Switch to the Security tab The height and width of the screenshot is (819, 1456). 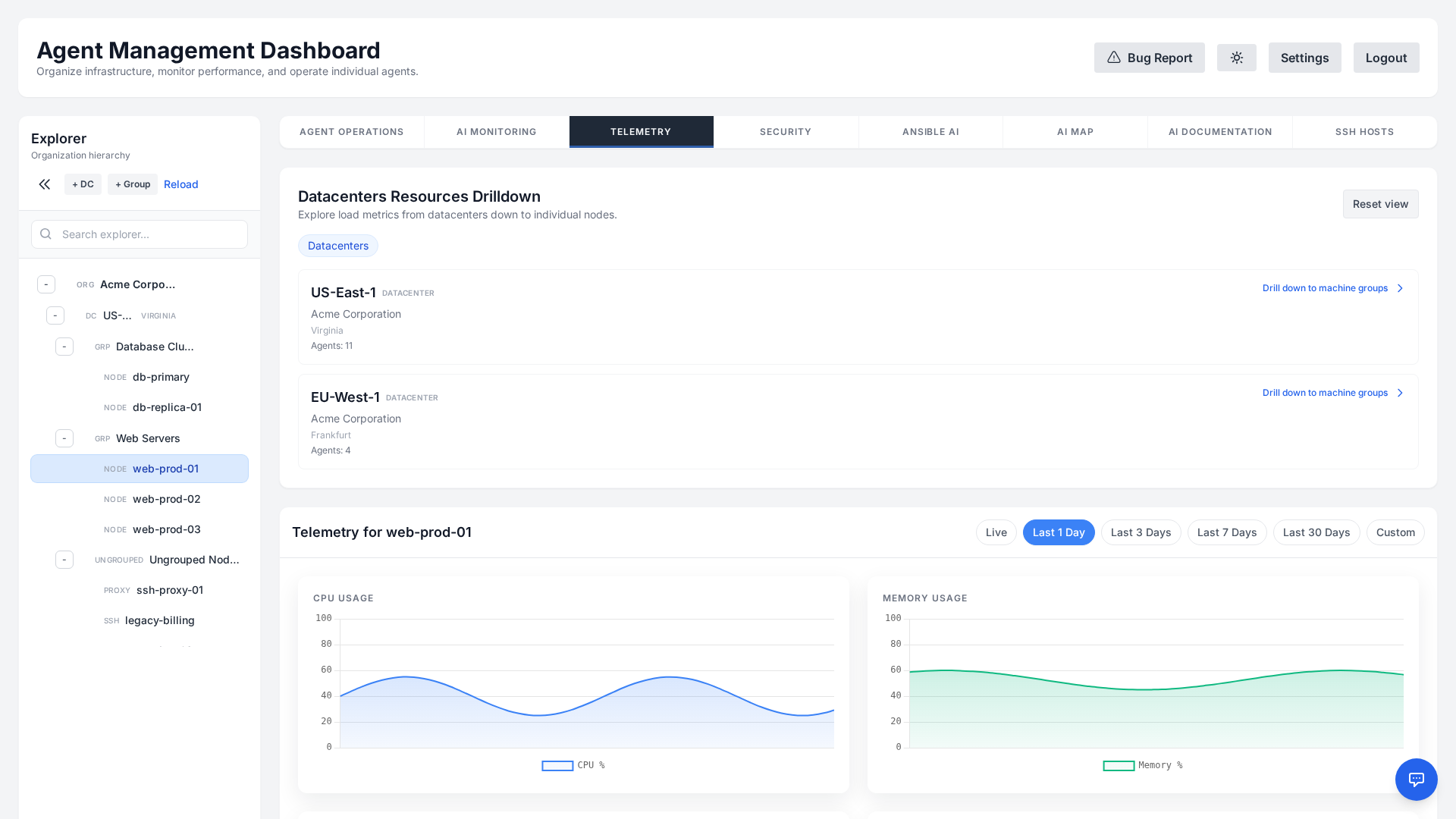[786, 132]
